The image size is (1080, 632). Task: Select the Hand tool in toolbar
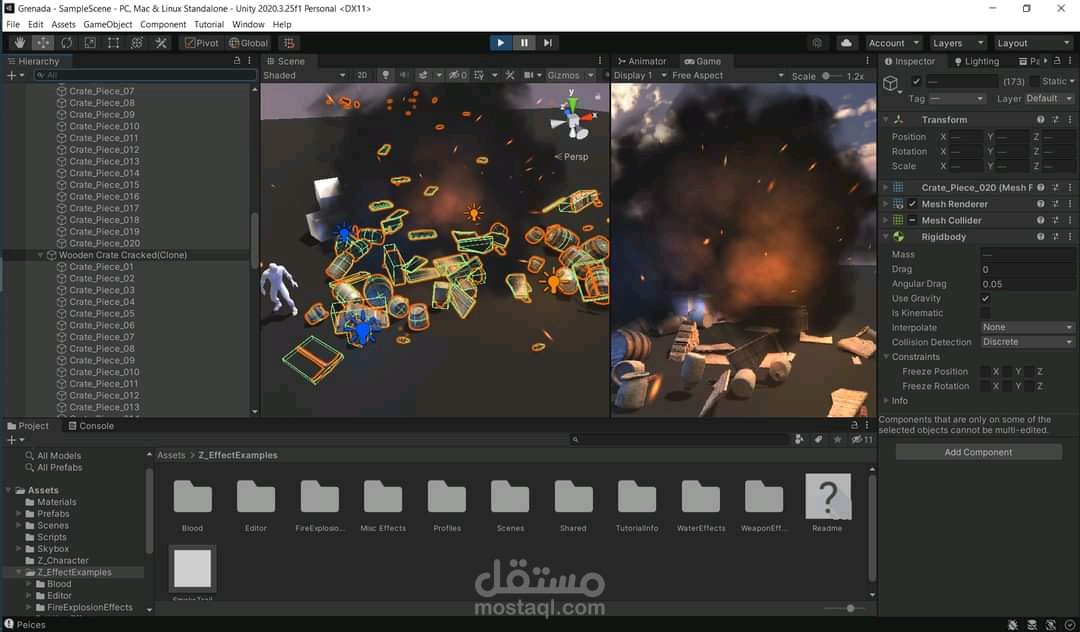pos(19,43)
